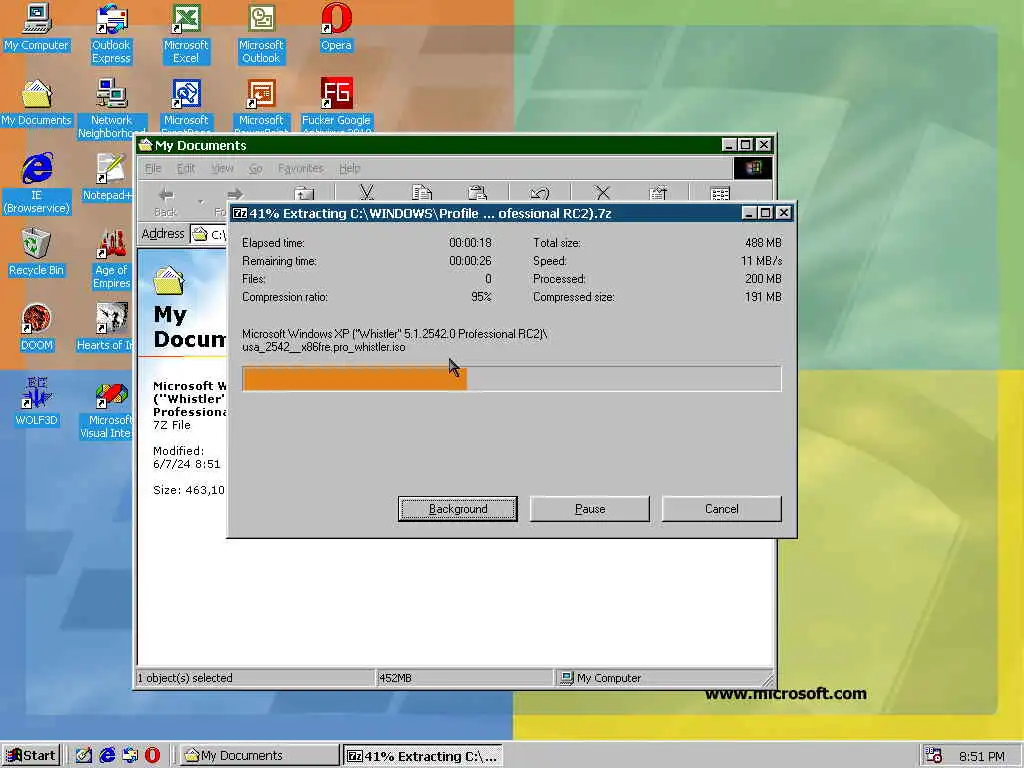Viewport: 1024px width, 768px height.
Task: Launch Internet Explorer from quick launch
Action: (107, 755)
